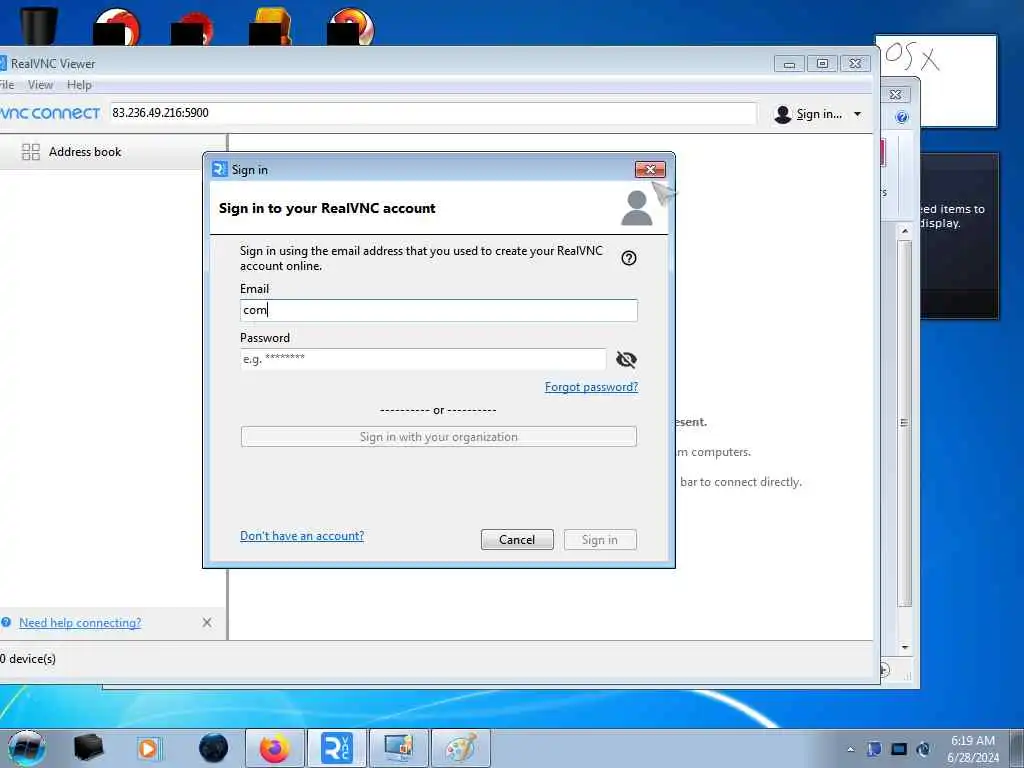Launch Firefox from the taskbar

(x=275, y=748)
